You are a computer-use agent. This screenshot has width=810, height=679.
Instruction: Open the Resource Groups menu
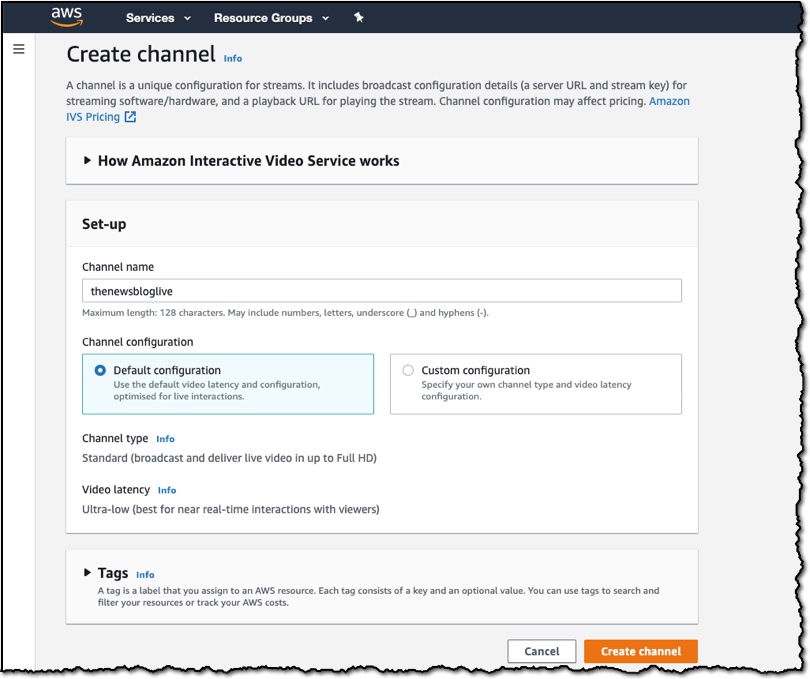[x=271, y=18]
